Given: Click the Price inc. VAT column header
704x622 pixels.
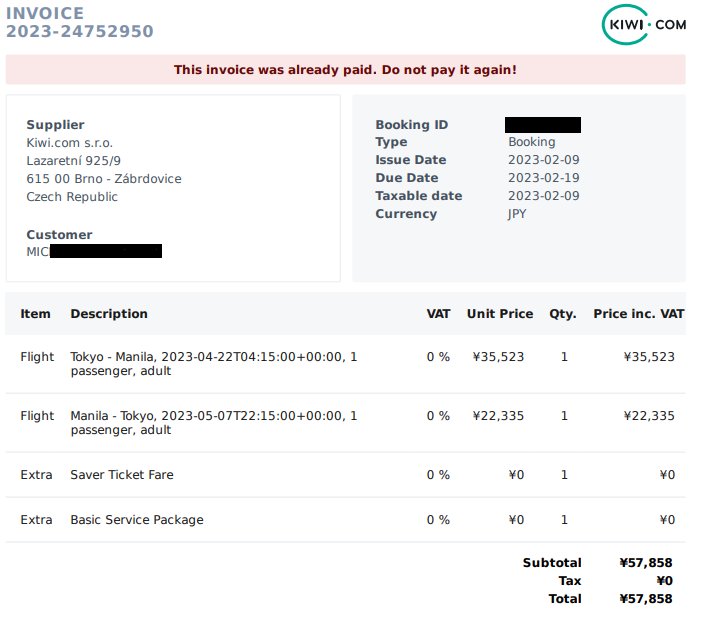Looking at the screenshot, I should [638, 314].
